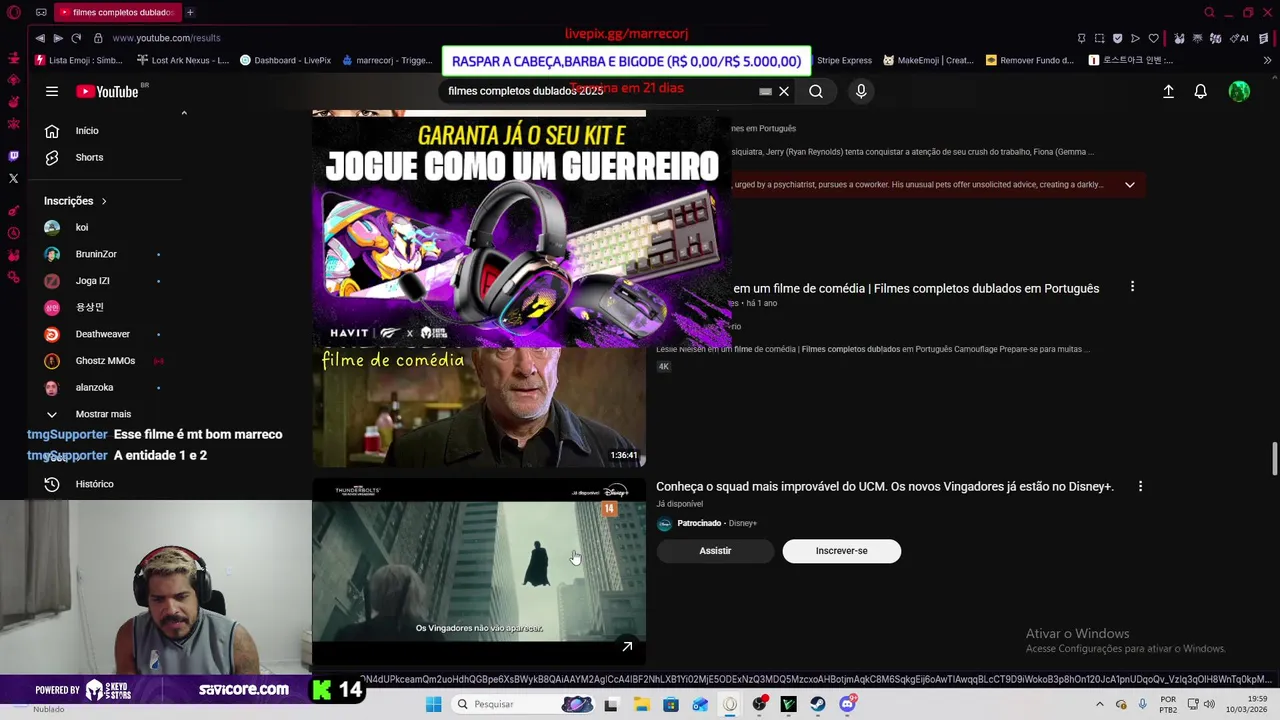1280x720 pixels.
Task: Open YouTube notifications bell
Action: [1201, 91]
